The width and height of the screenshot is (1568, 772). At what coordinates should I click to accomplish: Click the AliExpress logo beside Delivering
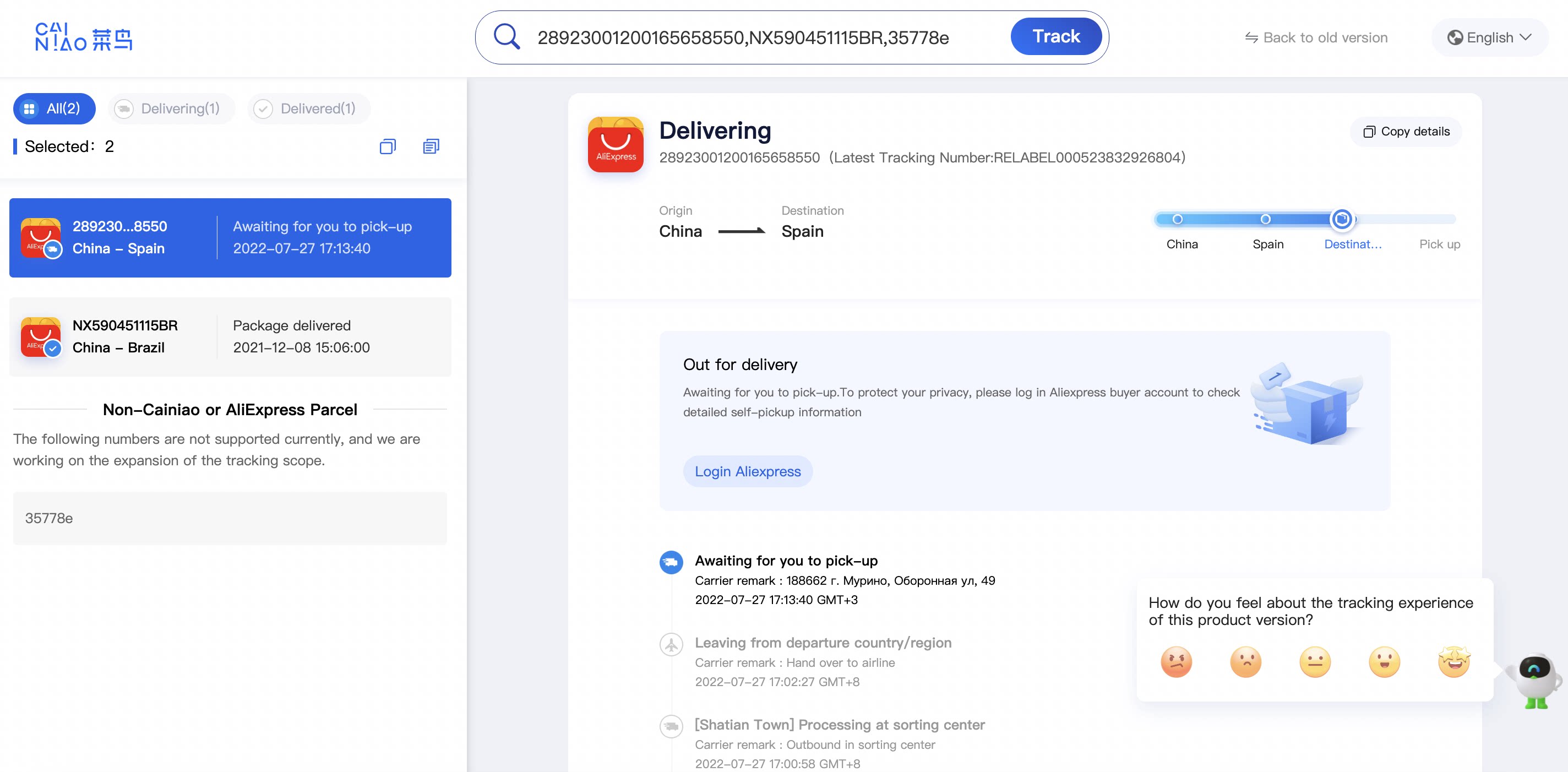[616, 145]
